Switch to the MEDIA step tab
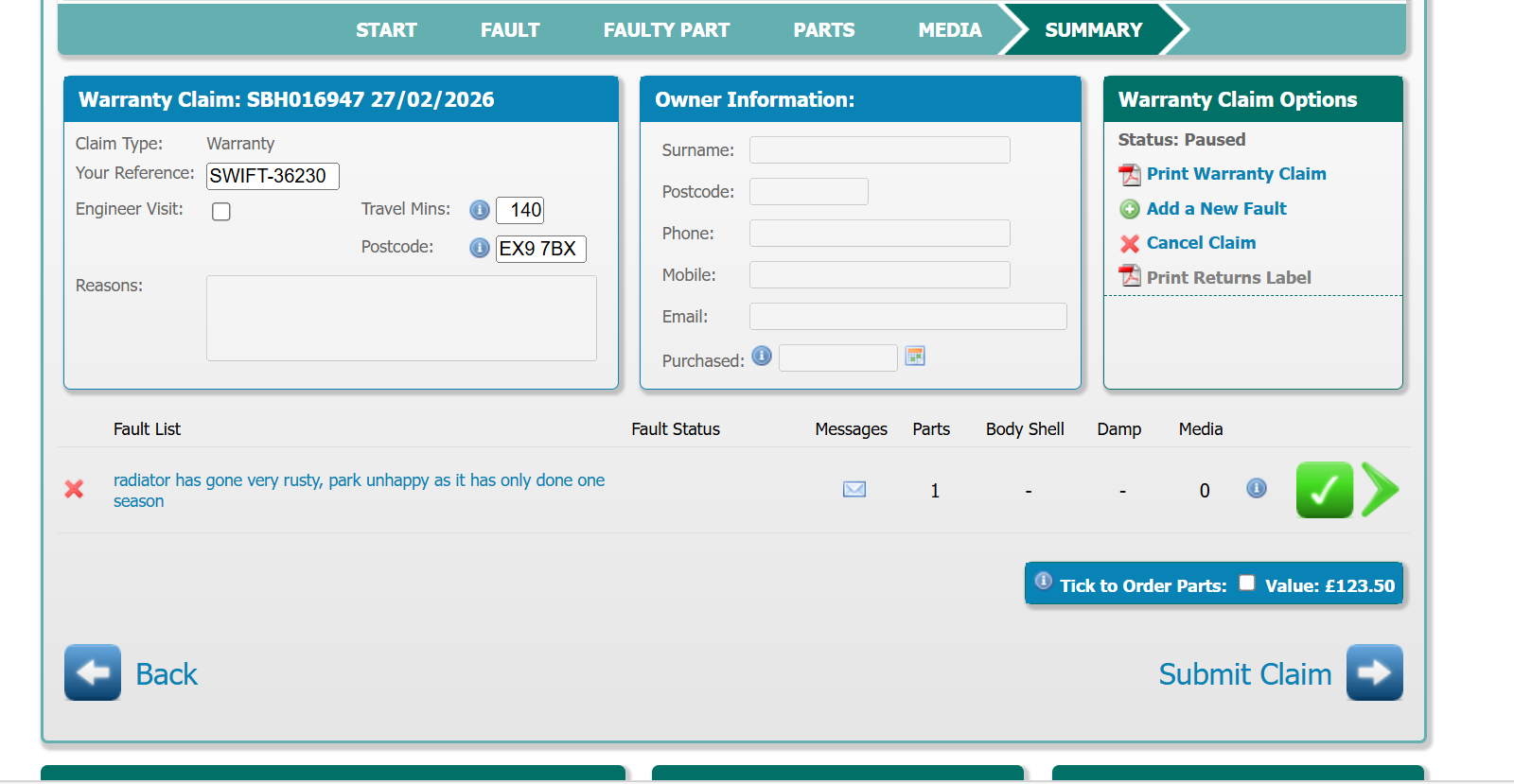Image resolution: width=1514 pixels, height=784 pixels. point(949,30)
